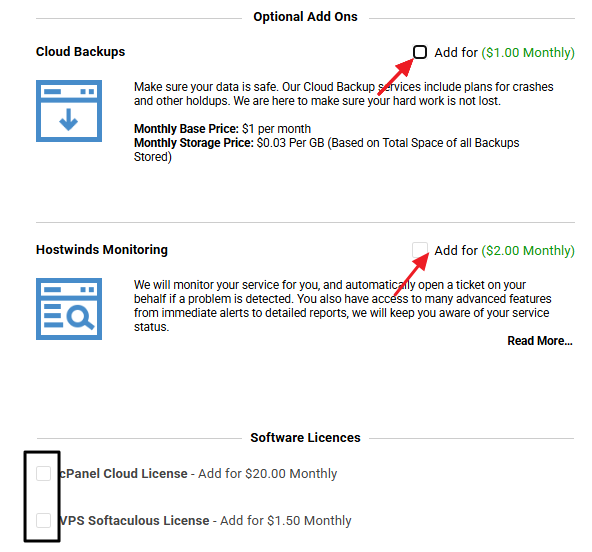The width and height of the screenshot is (592, 552).
Task: Click the 'Optional Add Ons' section title
Action: click(x=305, y=17)
